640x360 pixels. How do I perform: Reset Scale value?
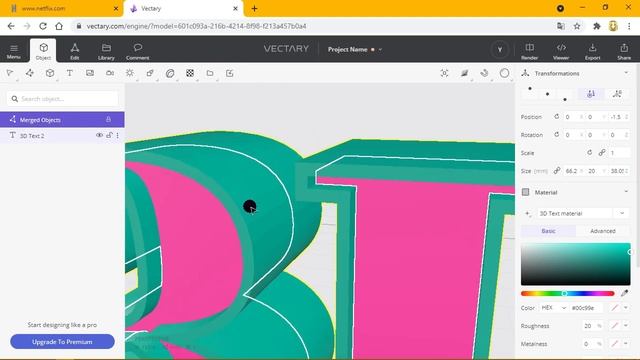(589, 152)
